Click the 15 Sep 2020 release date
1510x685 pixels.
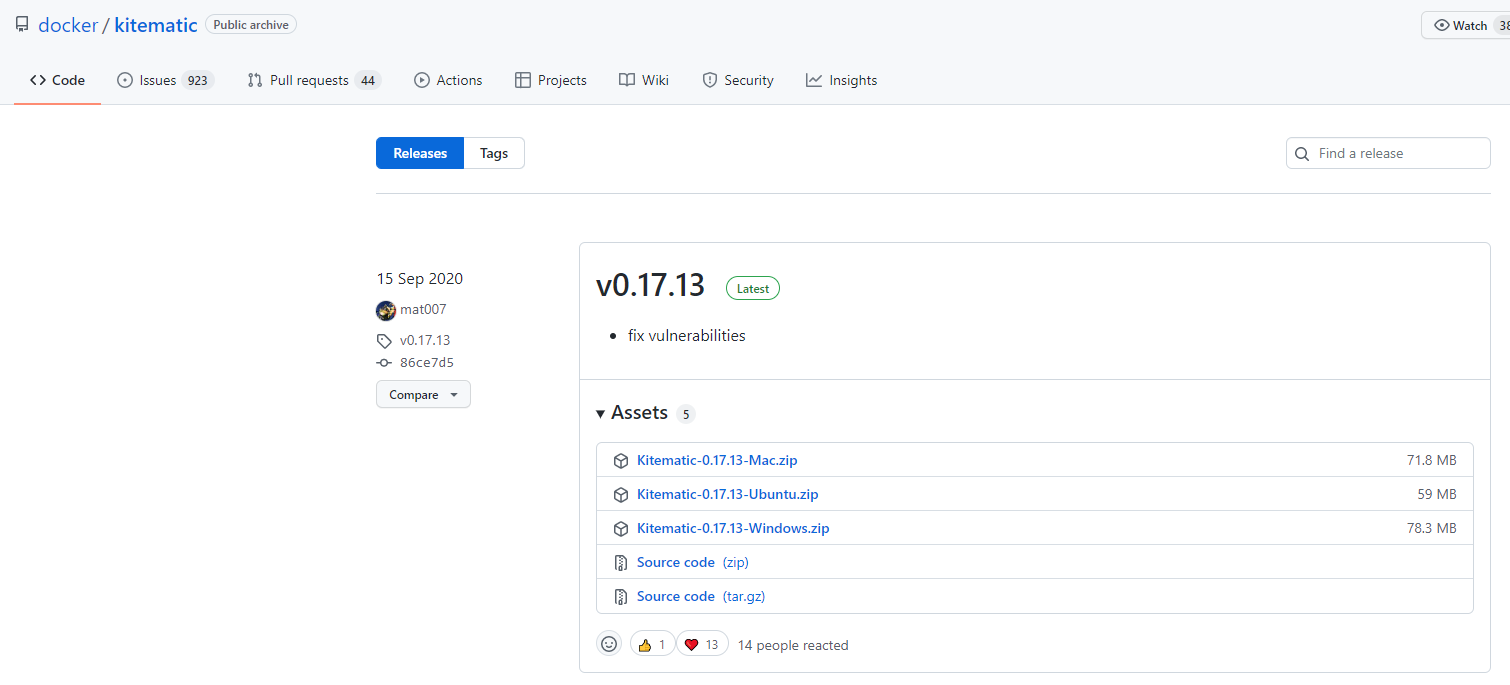coord(420,279)
